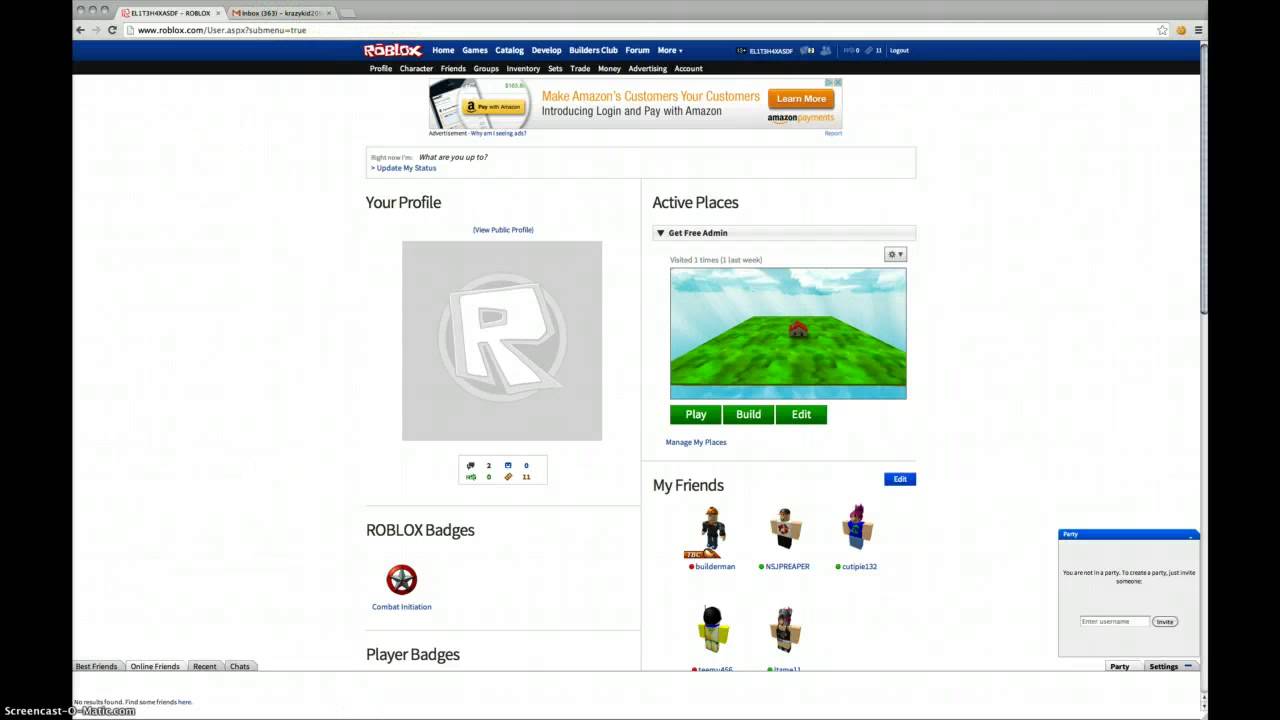Viewport: 1280px width, 720px height.
Task: Click the EL1T3H4XASDF username in header
Action: [770, 50]
